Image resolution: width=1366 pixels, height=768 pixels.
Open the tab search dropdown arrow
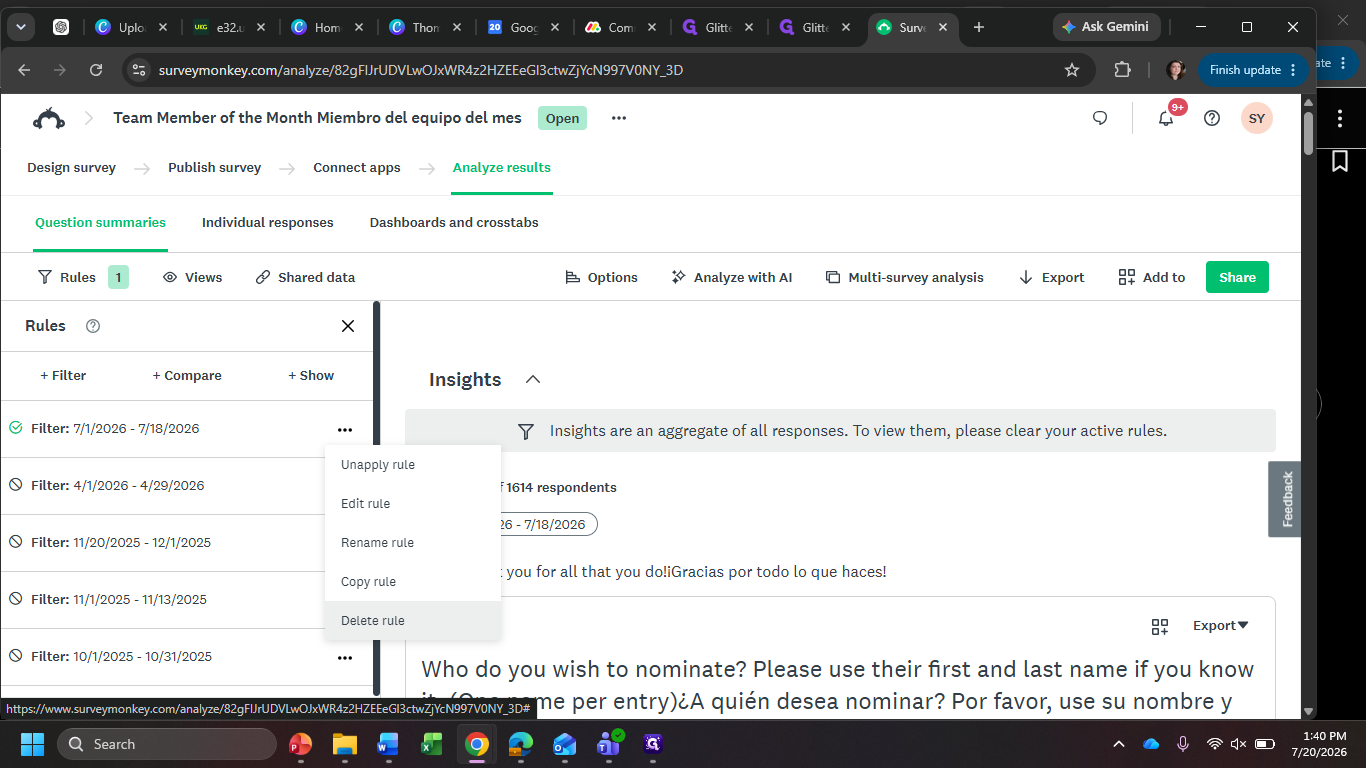tap(20, 27)
